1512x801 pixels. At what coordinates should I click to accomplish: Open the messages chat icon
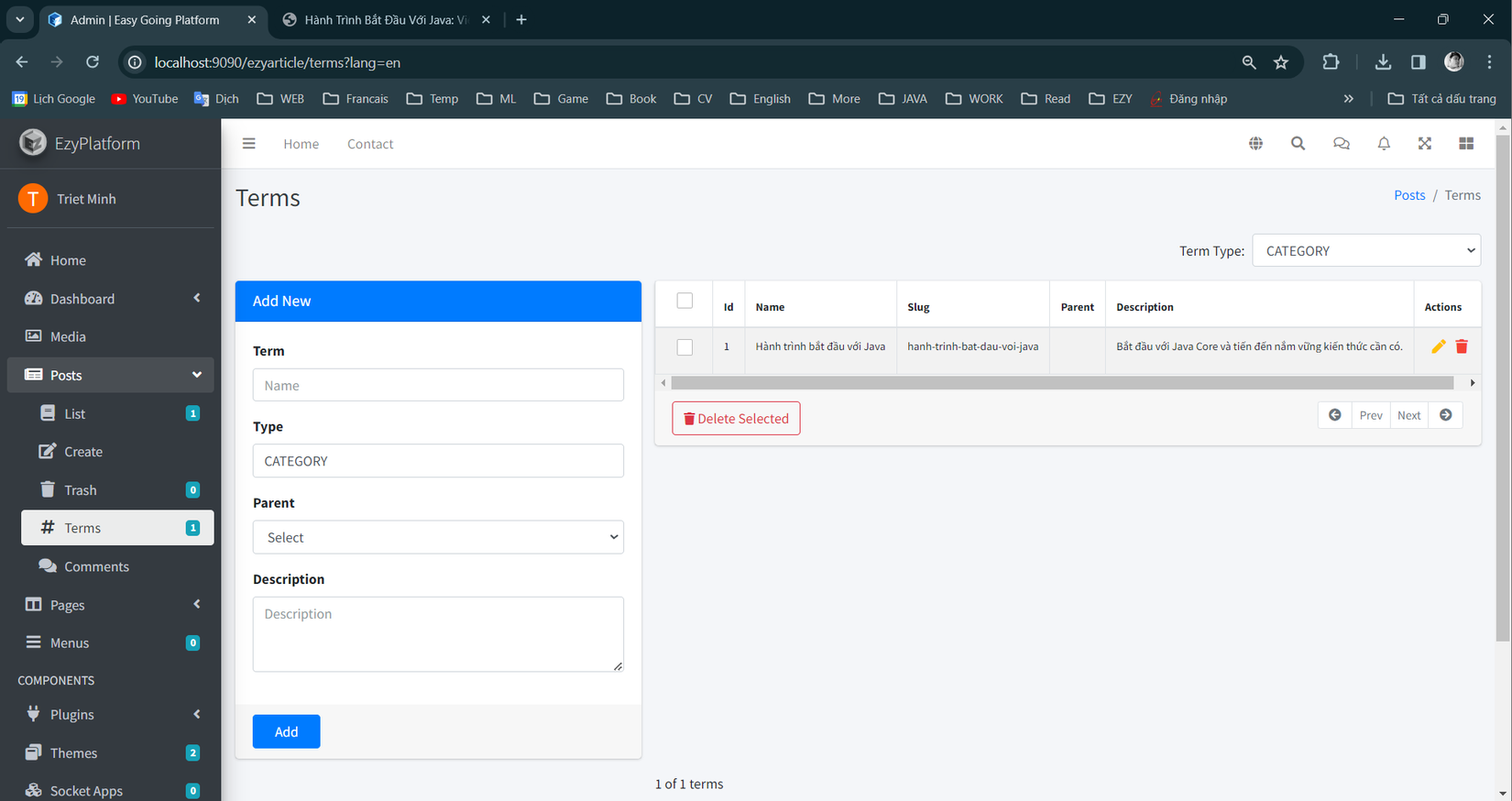point(1341,144)
